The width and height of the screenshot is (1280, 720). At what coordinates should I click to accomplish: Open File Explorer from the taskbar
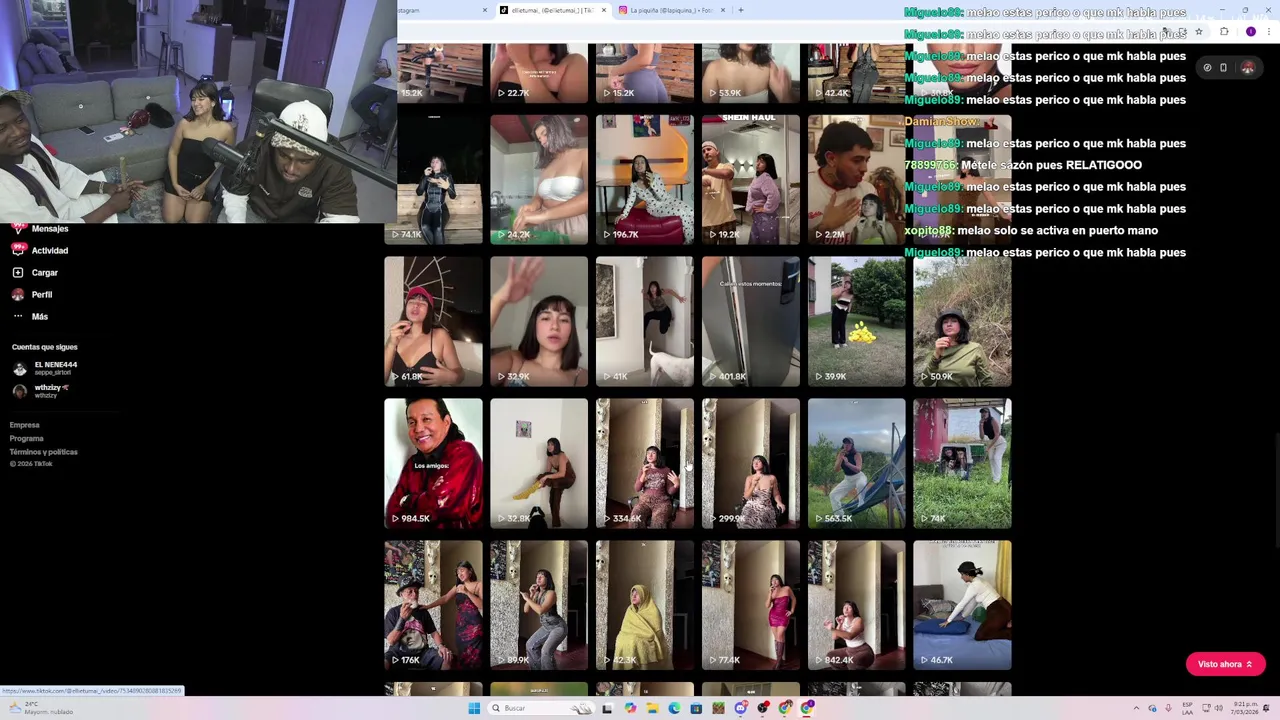(x=653, y=708)
